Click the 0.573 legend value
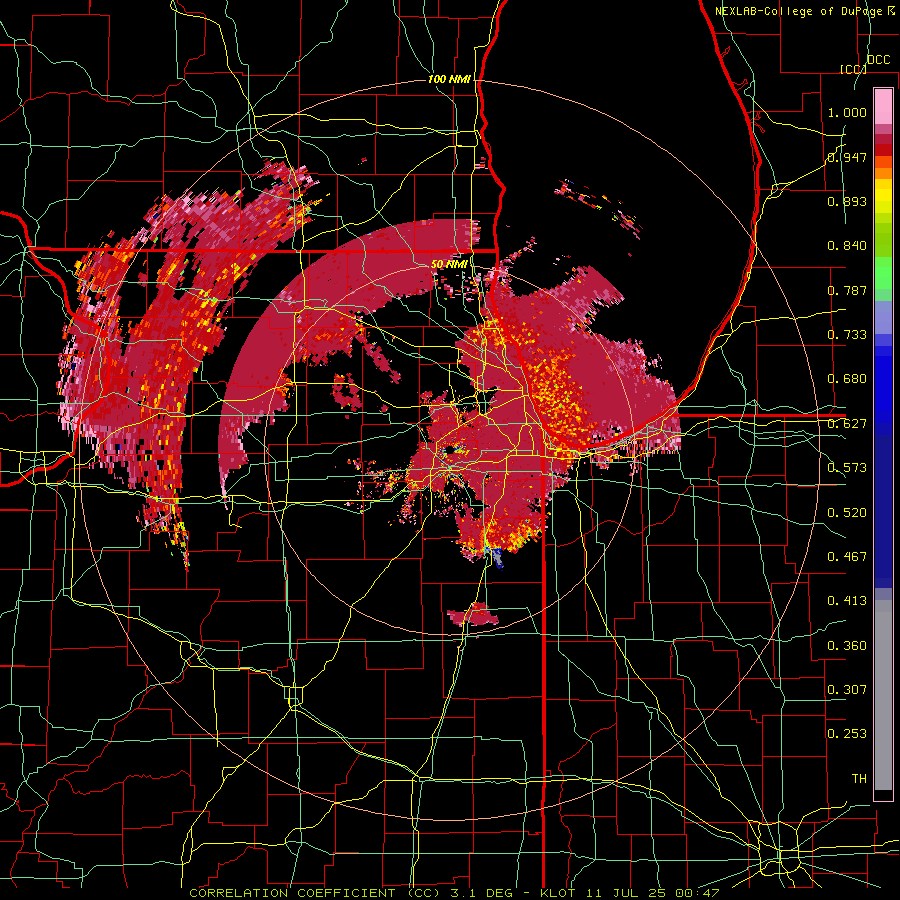 (847, 468)
